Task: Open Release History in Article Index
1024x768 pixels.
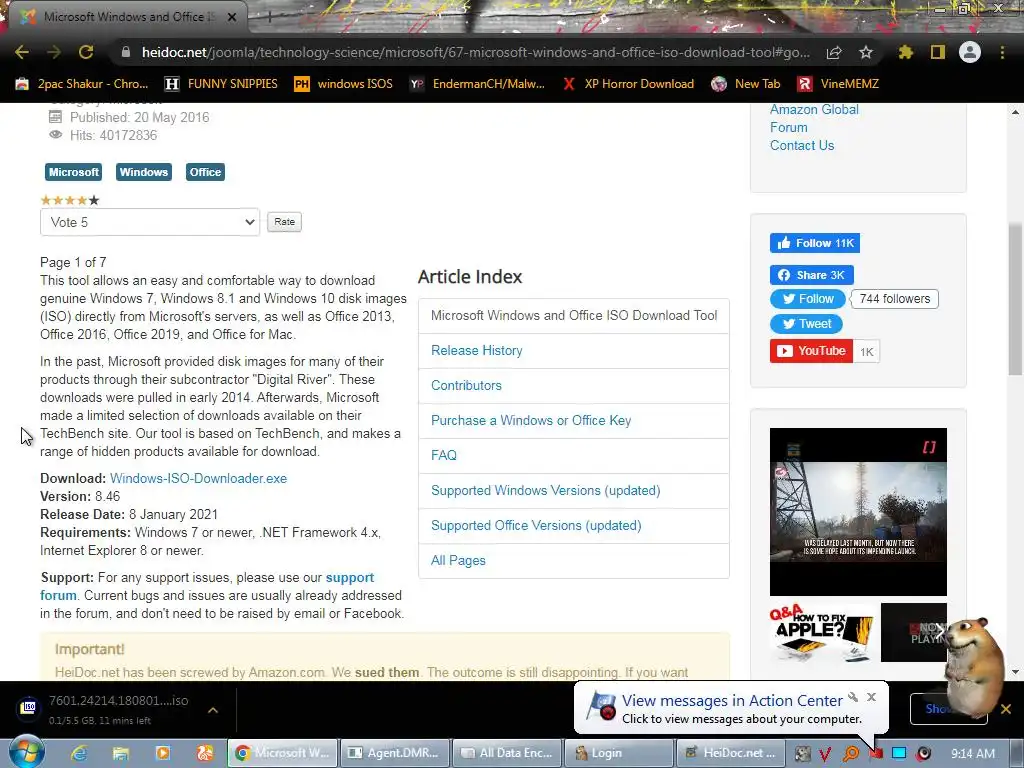Action: 477,351
